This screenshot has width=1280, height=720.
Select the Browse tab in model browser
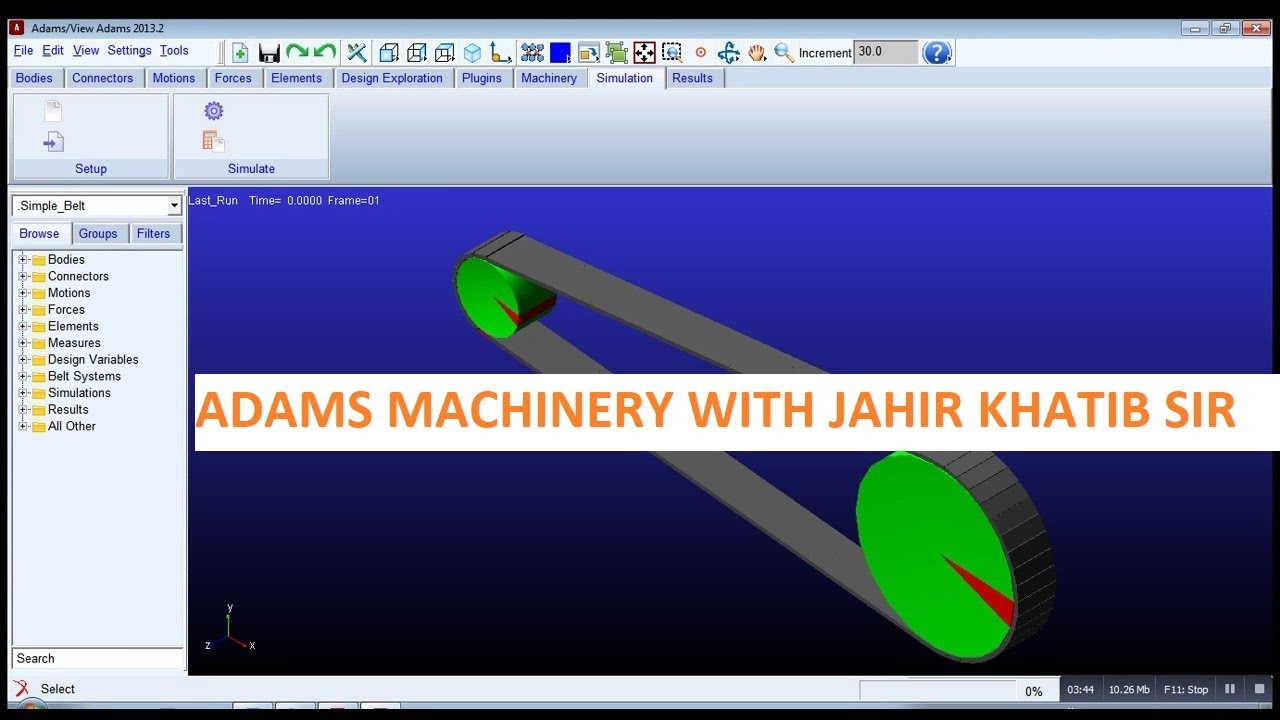click(40, 233)
